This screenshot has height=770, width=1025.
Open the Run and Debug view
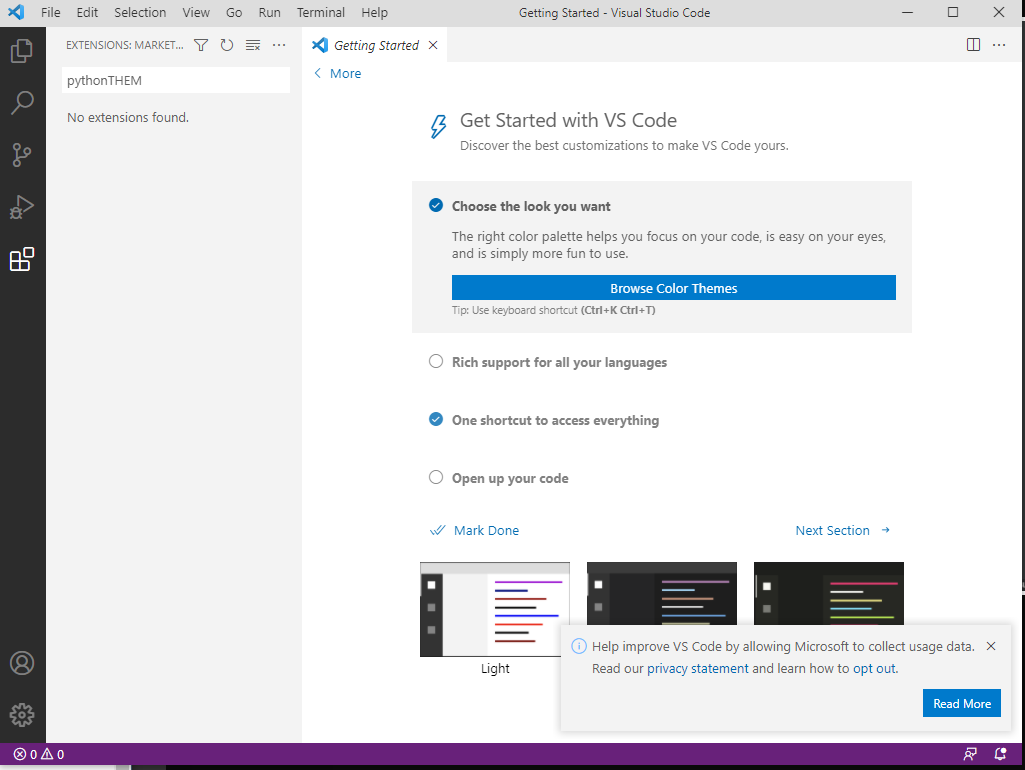click(22, 207)
